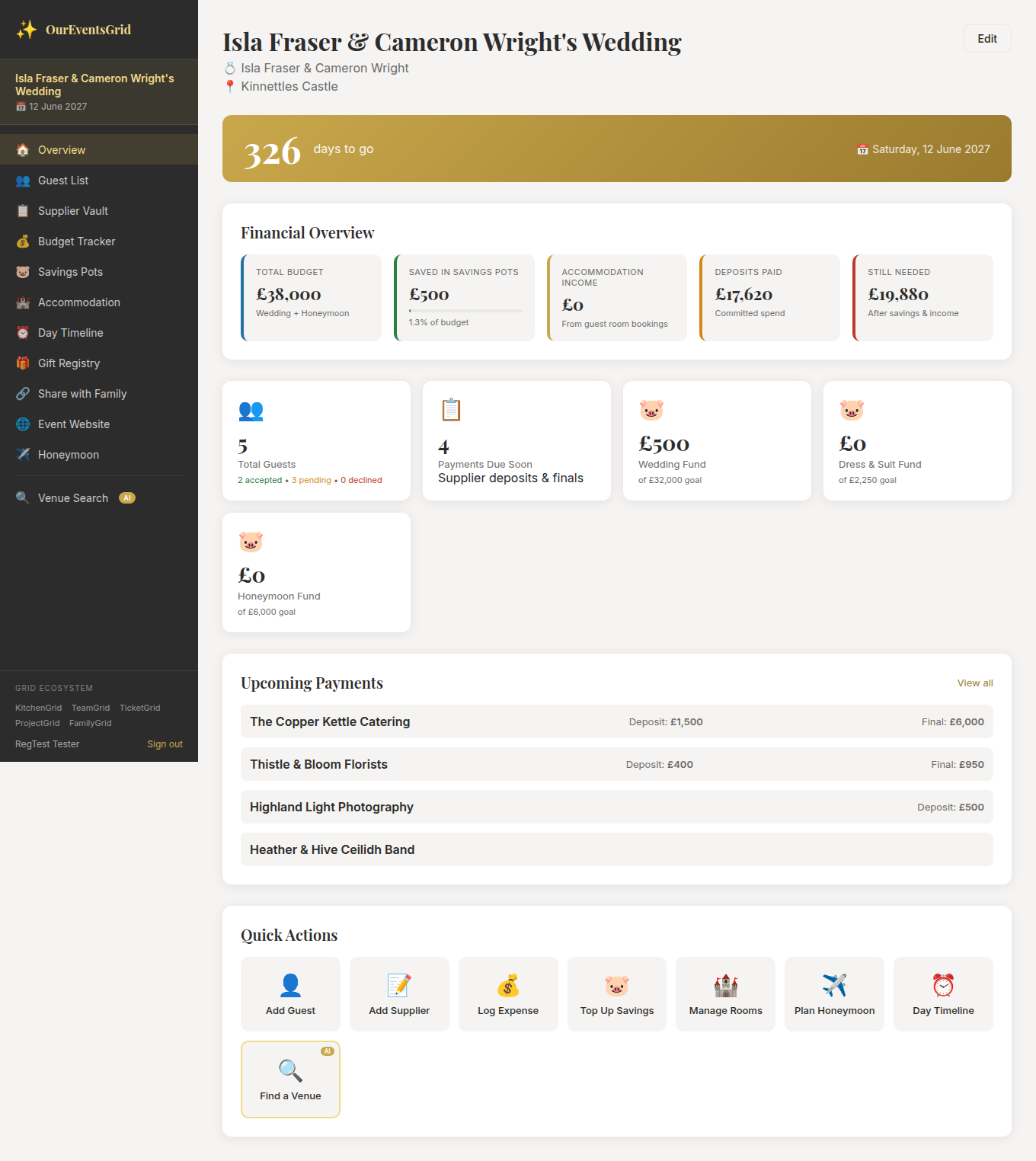
Task: Open The Copper Kettle Catering payment row
Action: (x=617, y=721)
